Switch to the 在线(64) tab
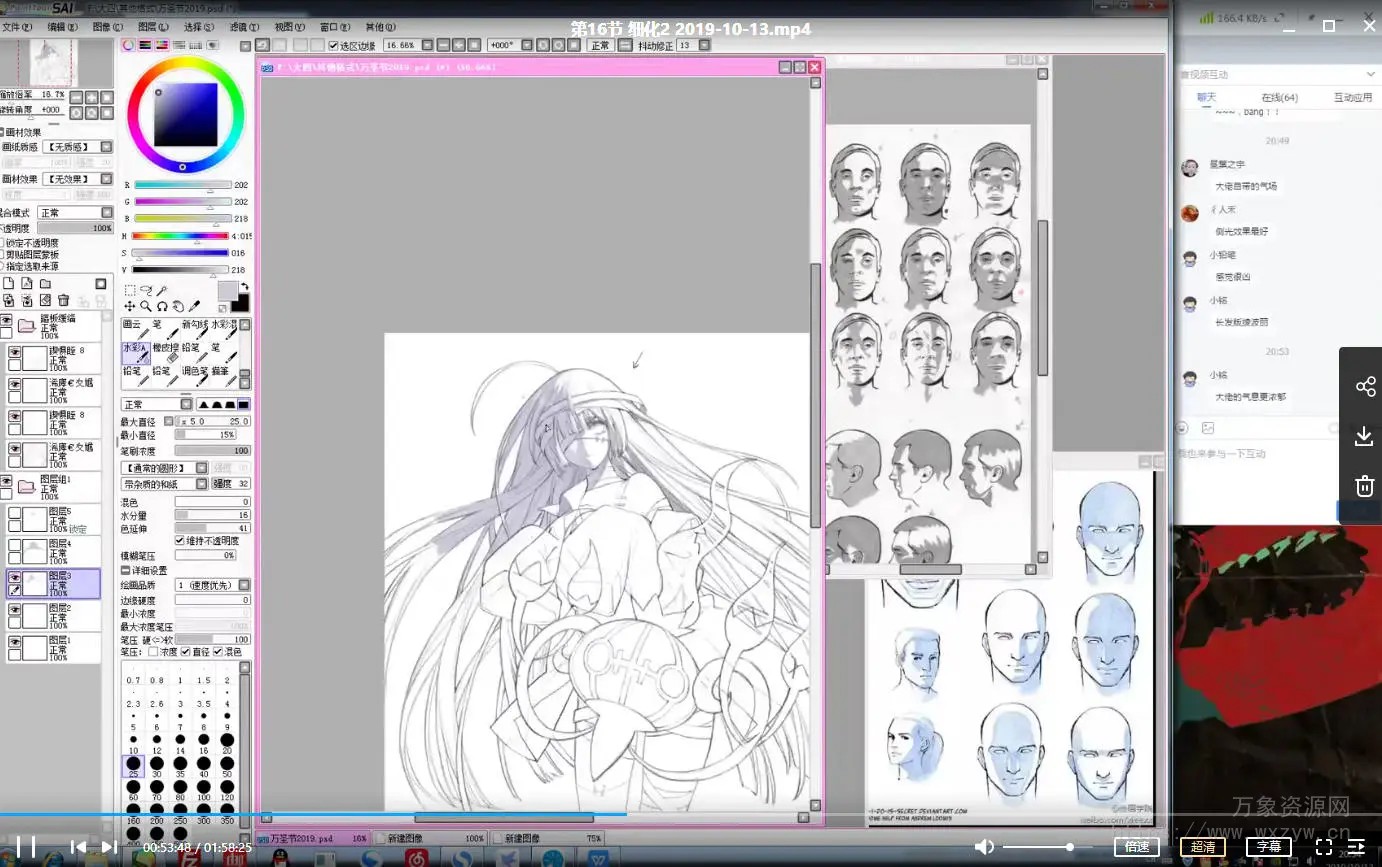The height and width of the screenshot is (867, 1382). [x=1279, y=97]
